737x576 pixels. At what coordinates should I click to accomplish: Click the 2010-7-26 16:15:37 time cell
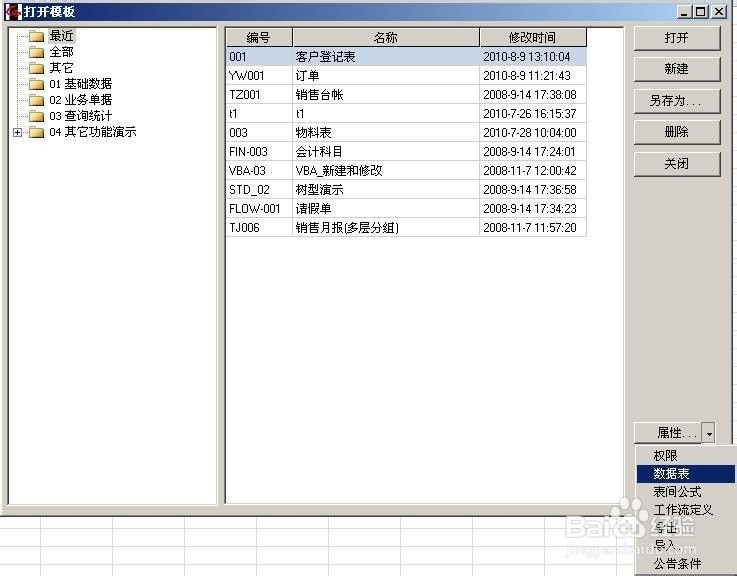coord(533,114)
